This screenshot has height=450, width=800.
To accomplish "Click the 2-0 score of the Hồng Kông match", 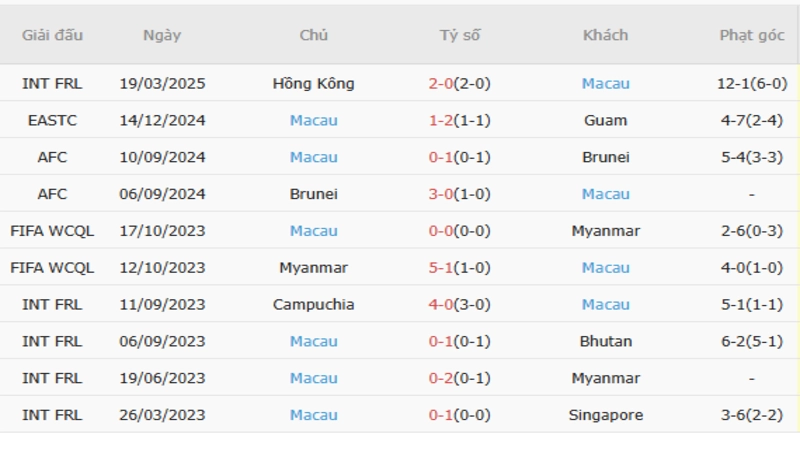I will point(441,84).
